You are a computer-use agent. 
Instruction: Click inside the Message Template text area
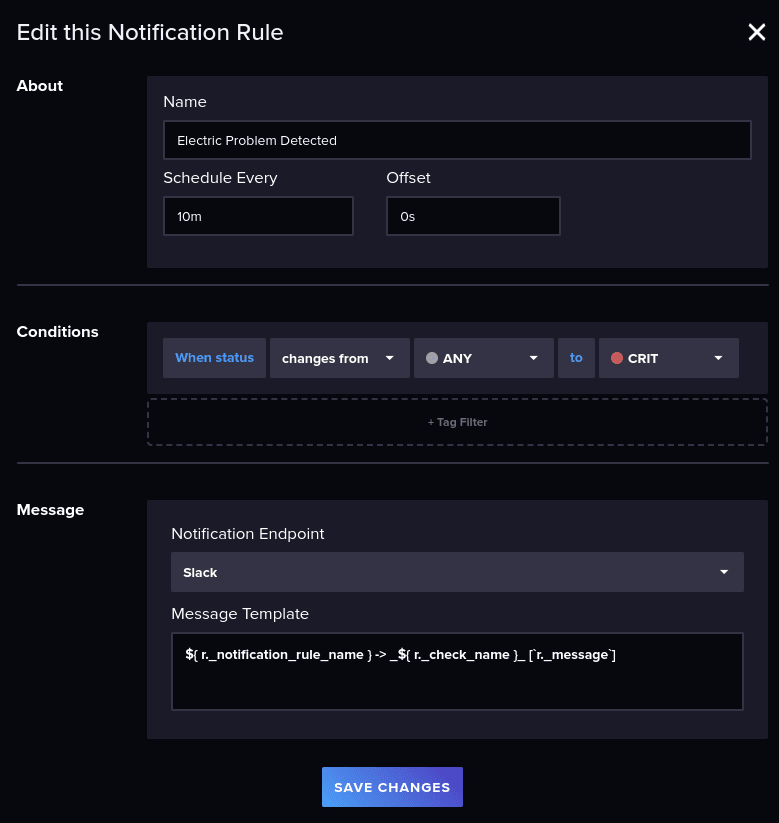click(x=457, y=670)
